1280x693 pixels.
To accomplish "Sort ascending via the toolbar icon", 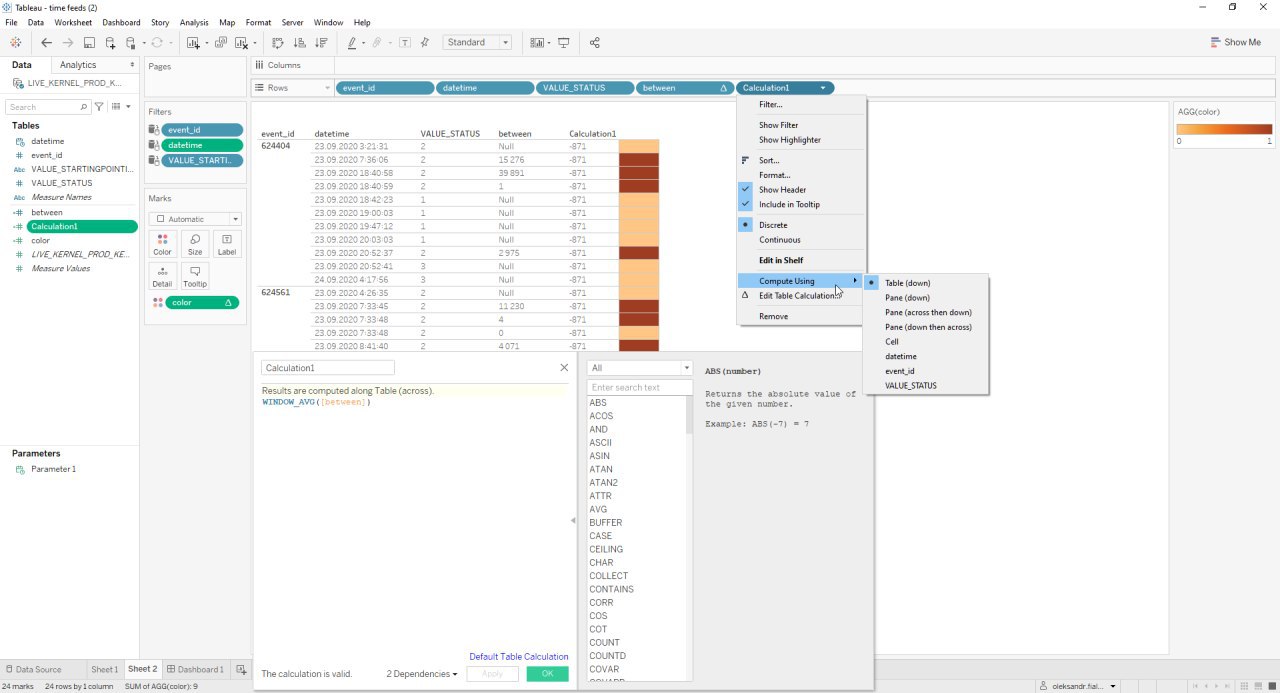I will (x=299, y=43).
